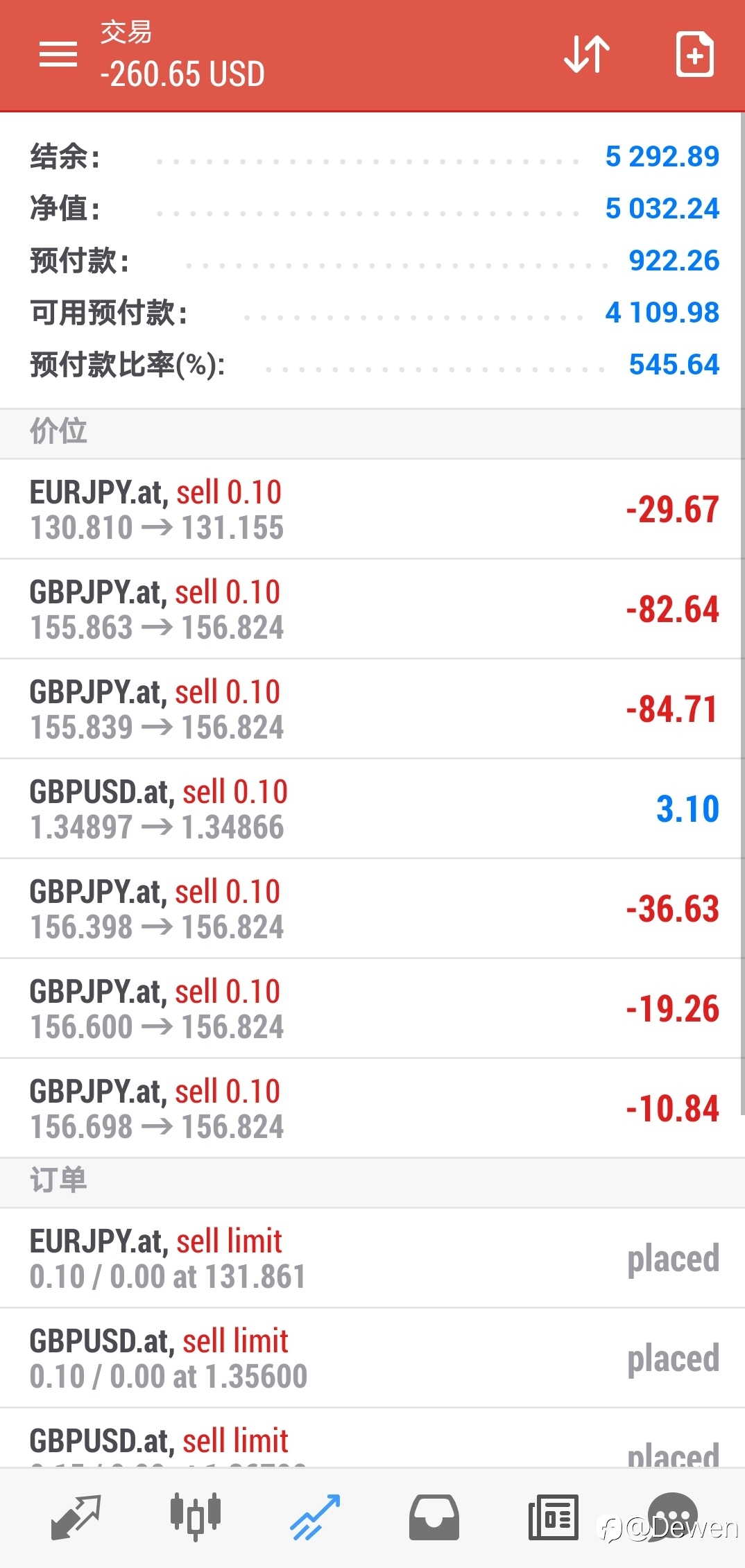Select the Trade tab icon
Image resolution: width=745 pixels, height=1568 pixels.
point(315,1517)
